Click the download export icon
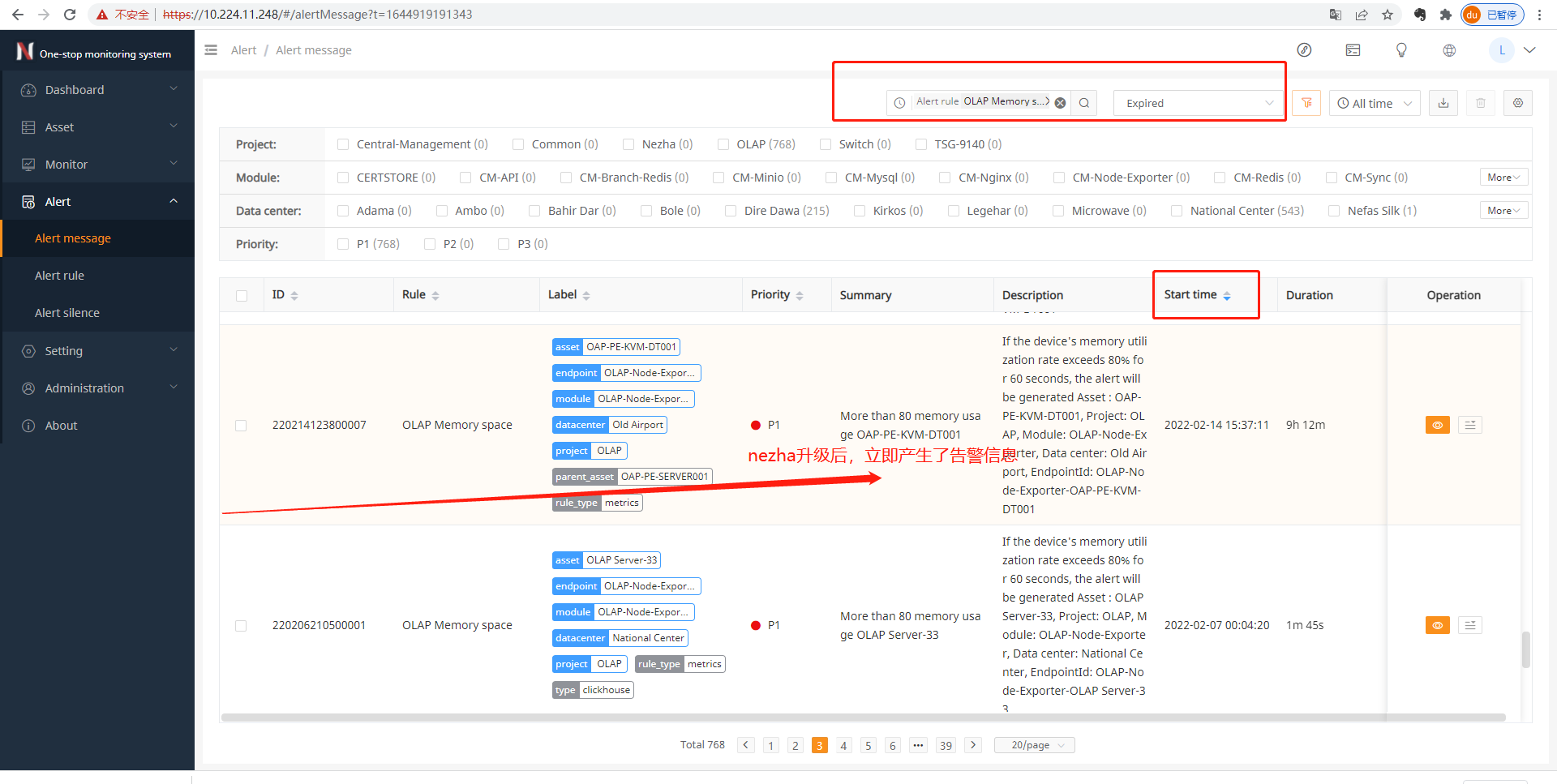1557x784 pixels. coord(1443,103)
